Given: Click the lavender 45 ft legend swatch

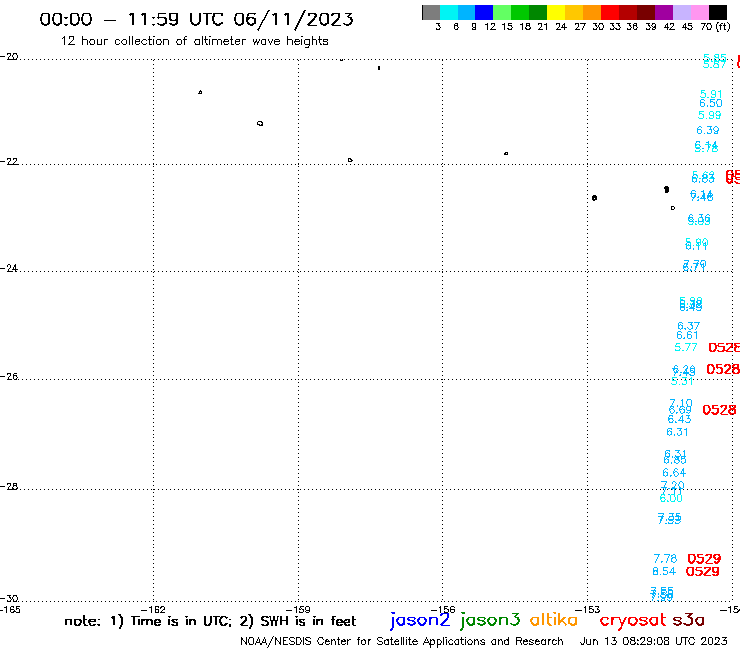Looking at the screenshot, I should click(x=681, y=12).
